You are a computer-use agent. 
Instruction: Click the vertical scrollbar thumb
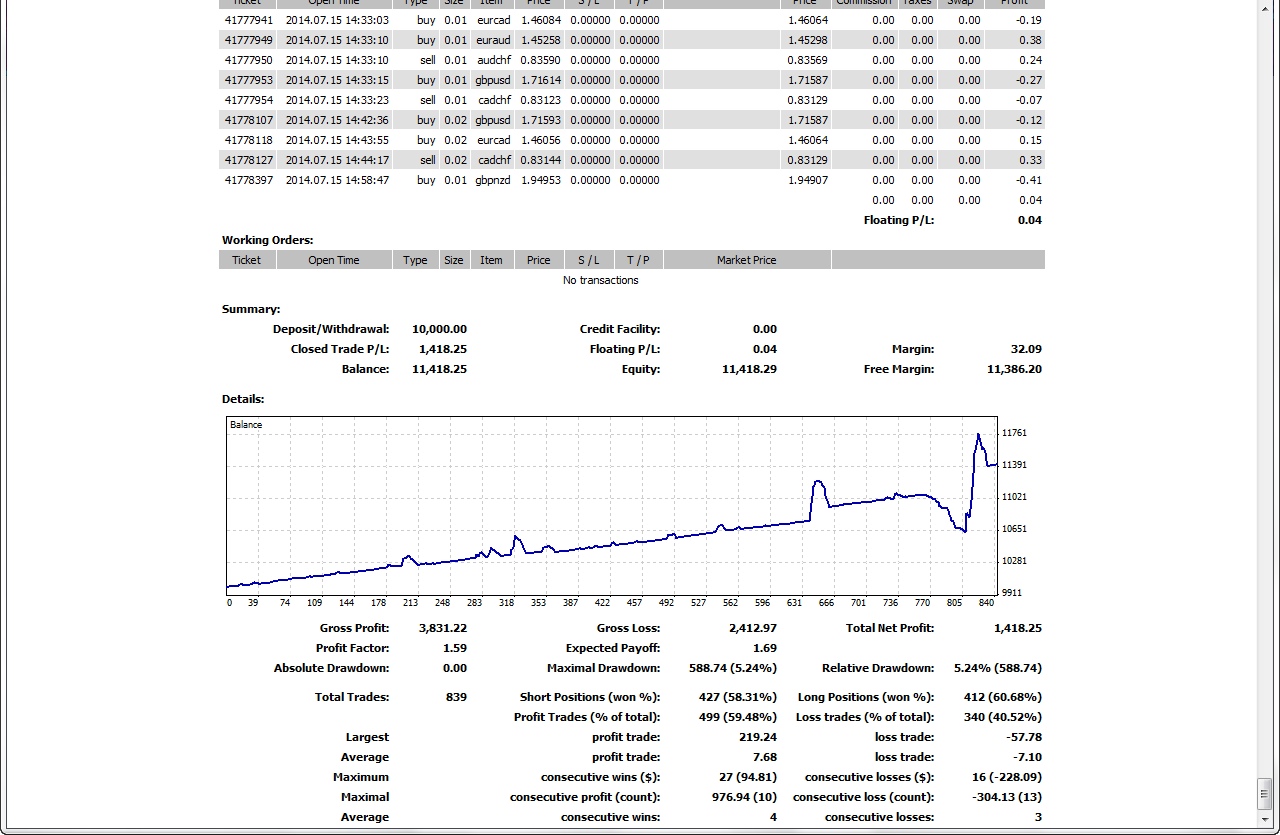[x=1264, y=794]
